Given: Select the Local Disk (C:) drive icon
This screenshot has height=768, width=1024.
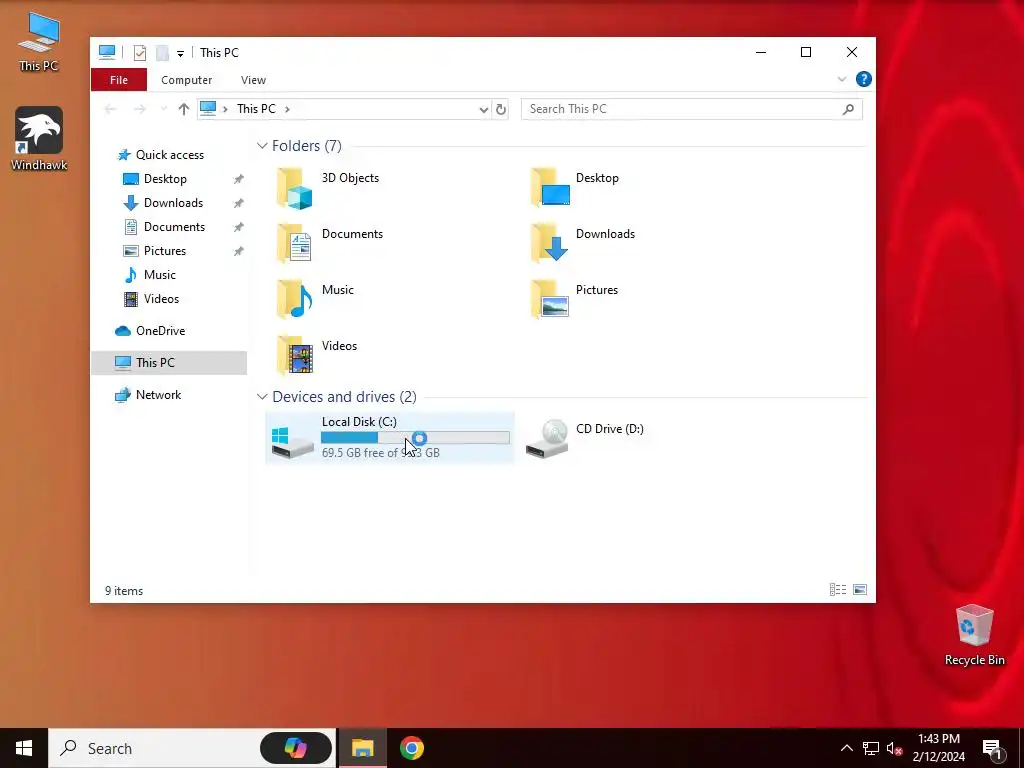Looking at the screenshot, I should pyautogui.click(x=292, y=442).
